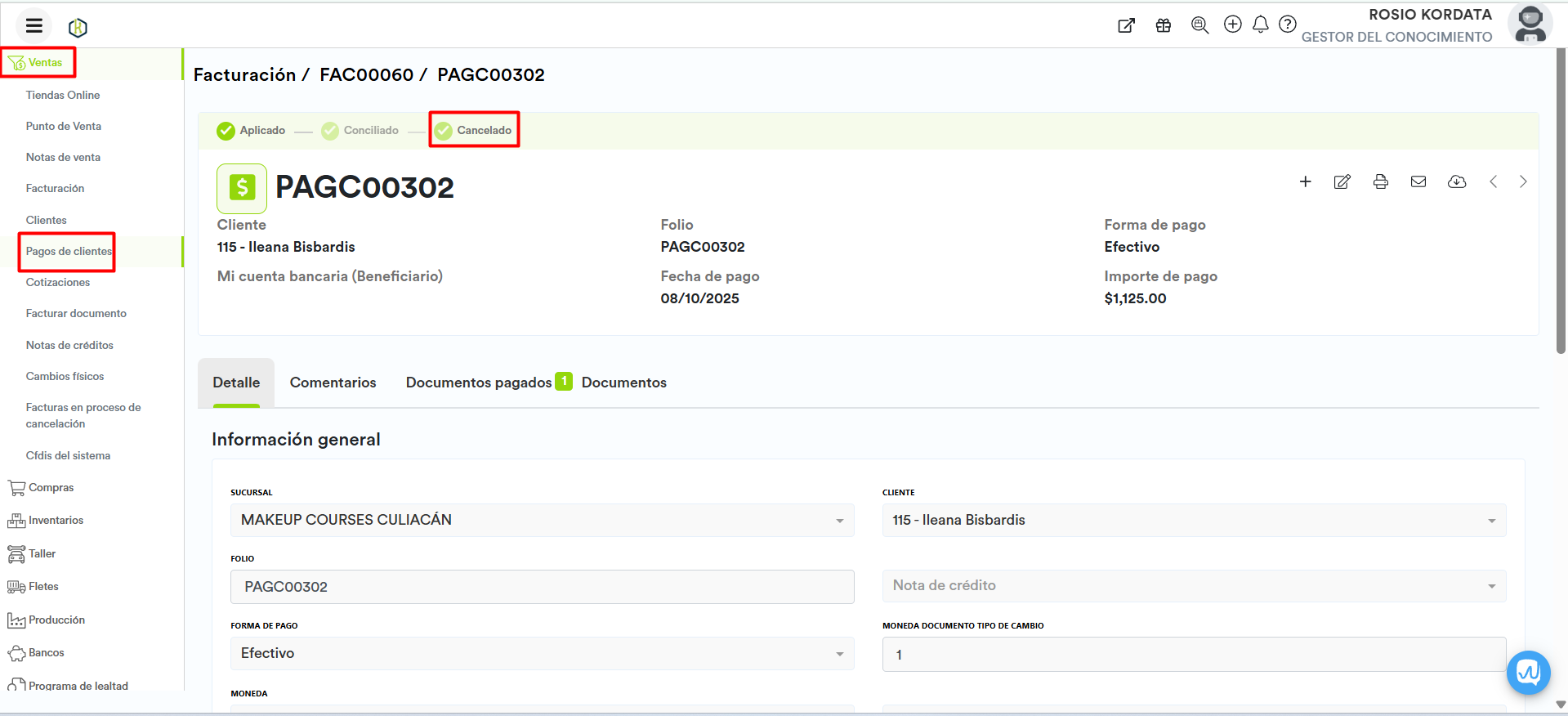Go to next record arrow
This screenshot has height=716, width=1568.
point(1522,181)
